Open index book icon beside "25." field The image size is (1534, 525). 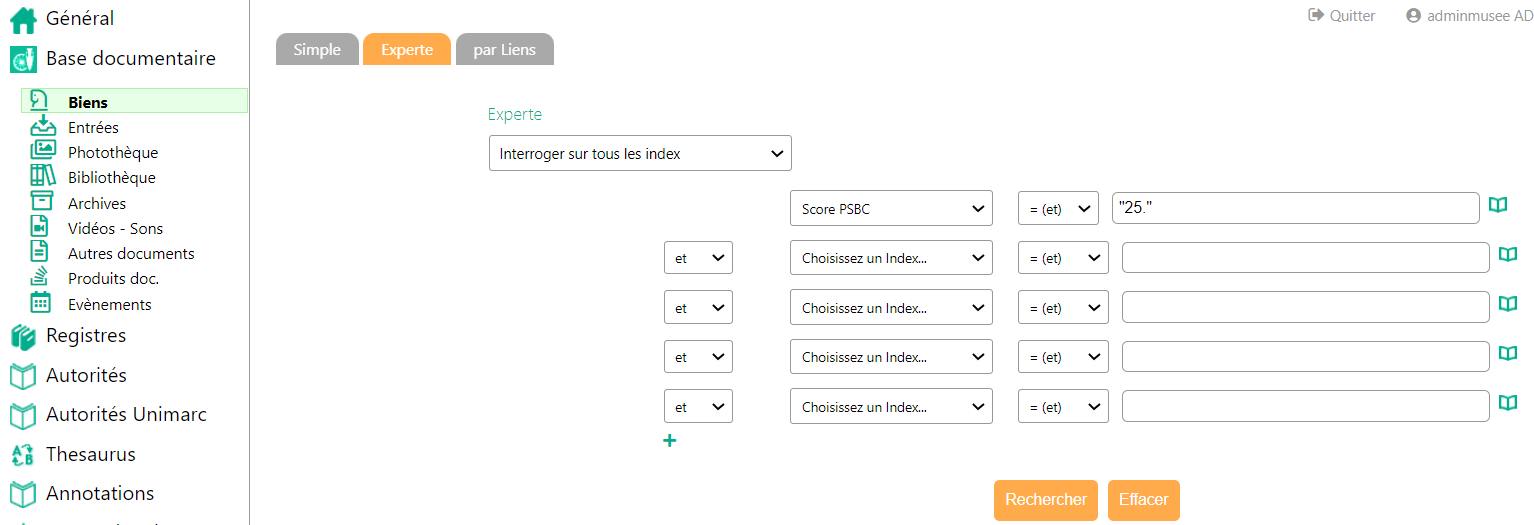[x=1497, y=205]
